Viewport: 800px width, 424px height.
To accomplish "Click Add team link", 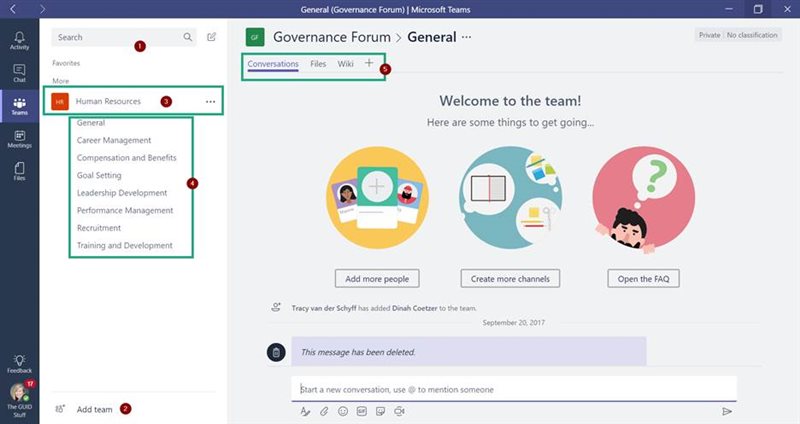I will (x=94, y=409).
